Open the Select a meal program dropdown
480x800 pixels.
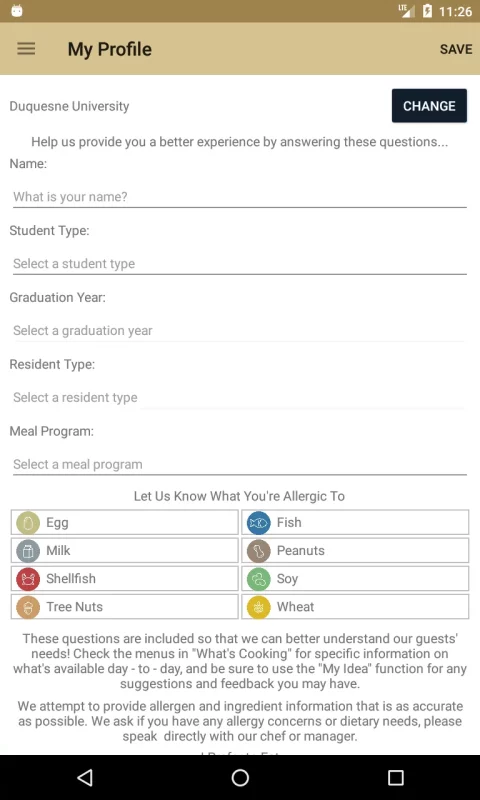(x=240, y=464)
